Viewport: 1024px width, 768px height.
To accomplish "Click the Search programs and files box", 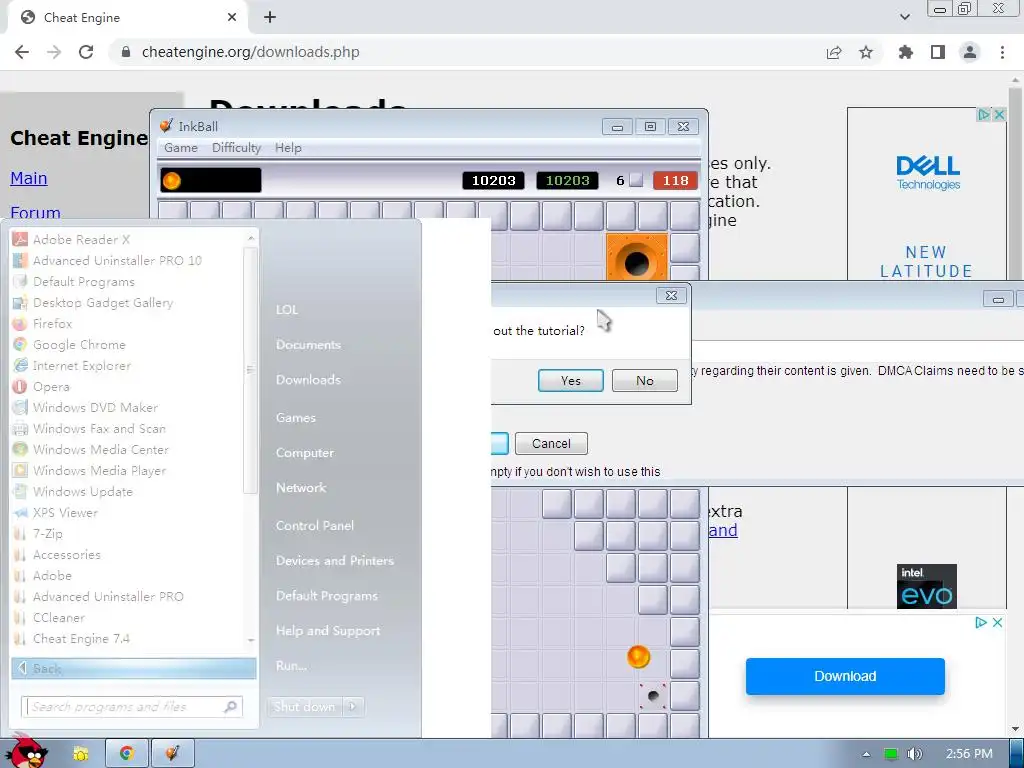I will 132,707.
